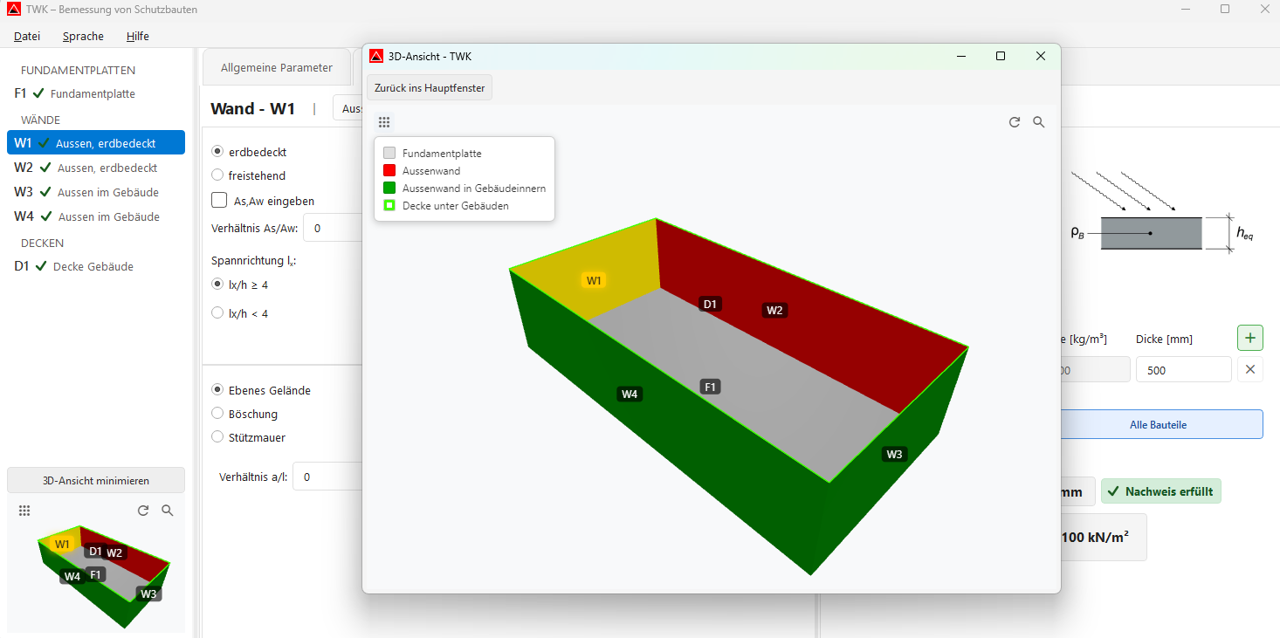This screenshot has height=638, width=1280.
Task: Activate zoom via the magnifier icon in 3D-Ansicht
Action: pos(1038,121)
